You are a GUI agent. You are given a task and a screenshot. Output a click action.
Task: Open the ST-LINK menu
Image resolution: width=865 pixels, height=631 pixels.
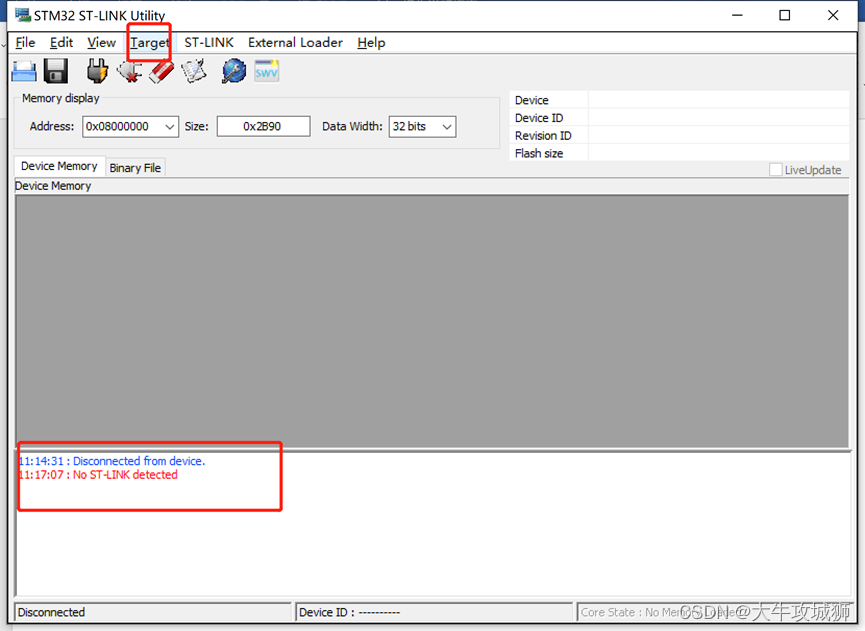209,42
